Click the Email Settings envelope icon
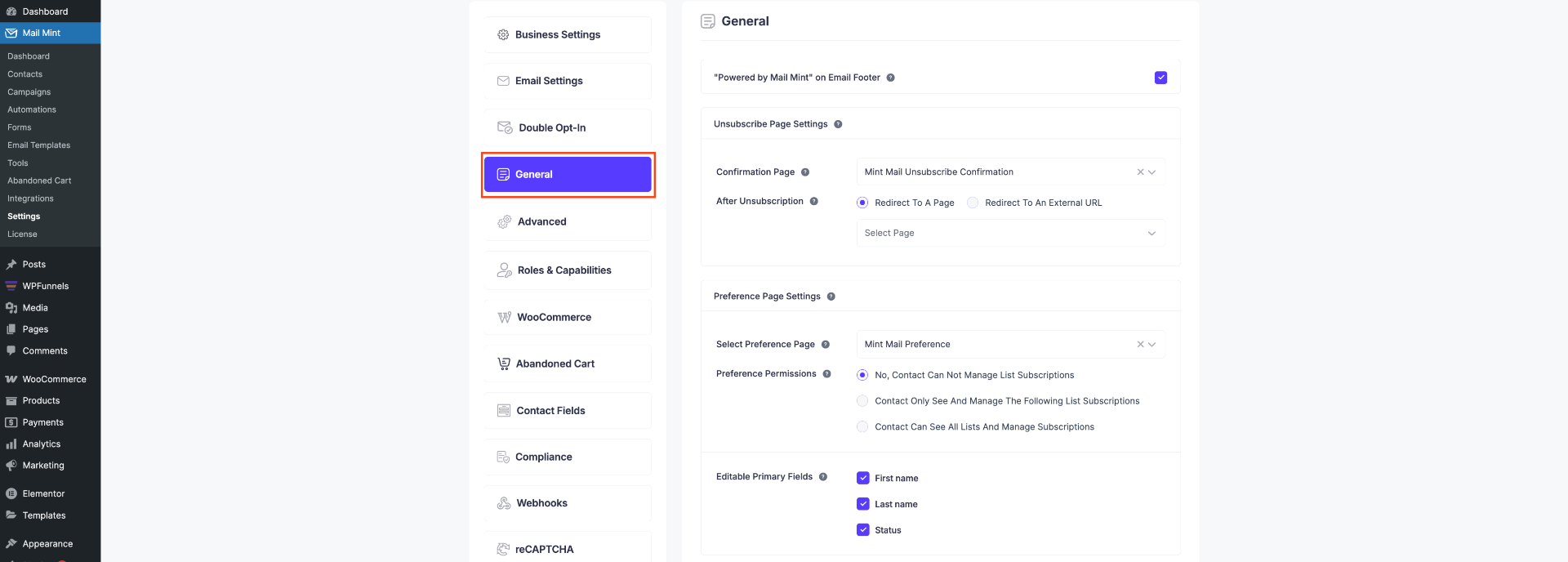Screen dimensions: 1568x562 [503, 81]
